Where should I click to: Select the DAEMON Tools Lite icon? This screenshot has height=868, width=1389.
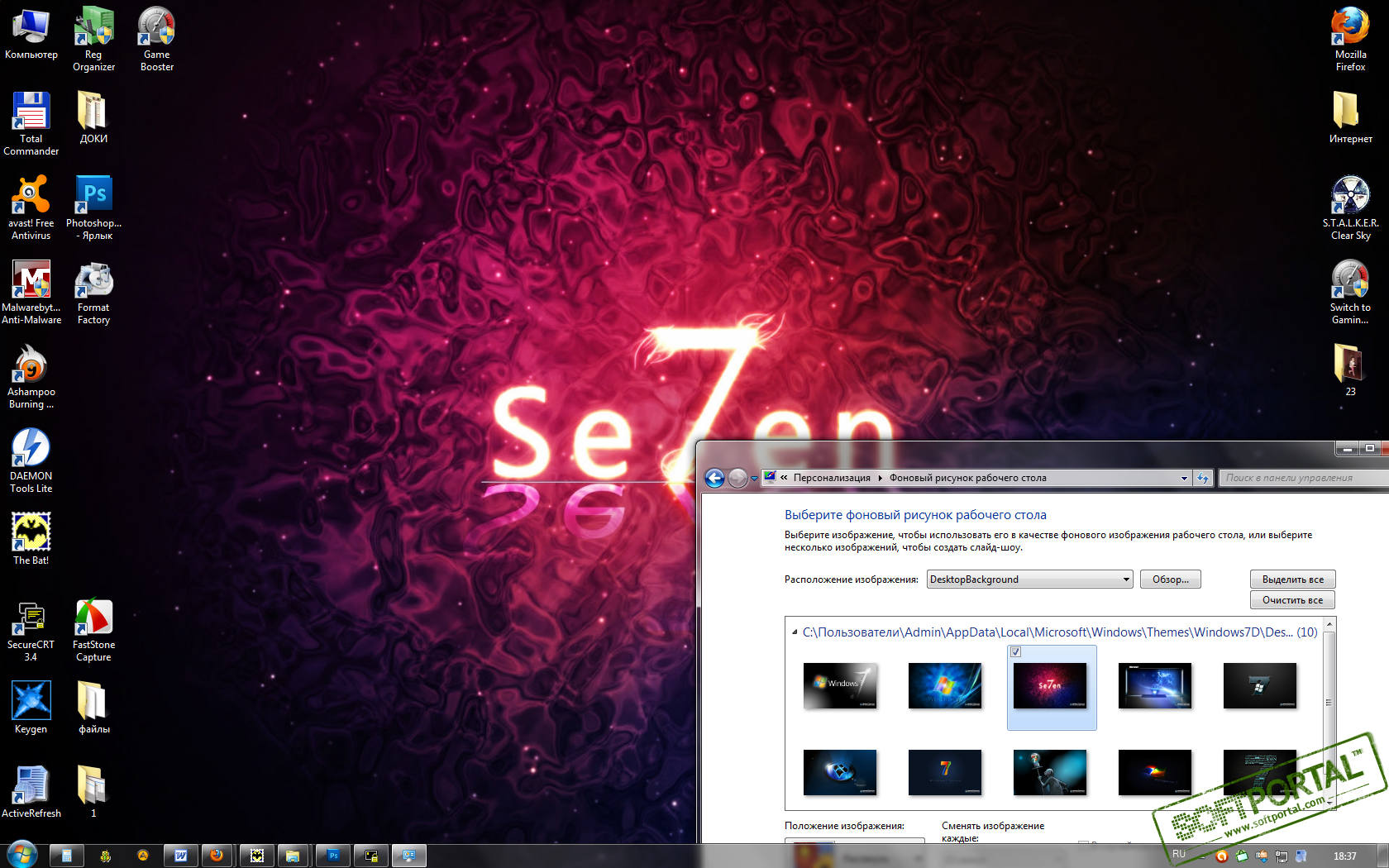coord(31,460)
